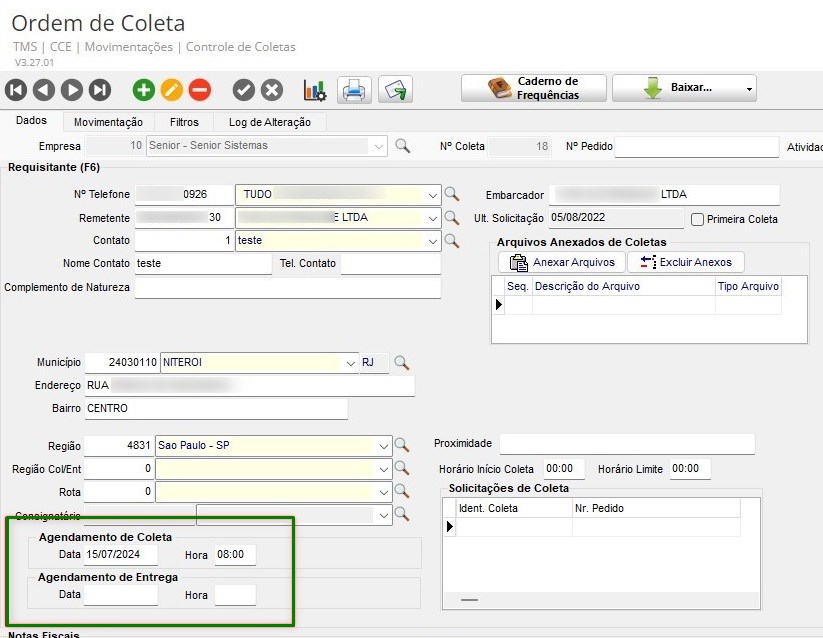The width and height of the screenshot is (823, 638).
Task: Click the Caderno de Frequências button
Action: pyautogui.click(x=534, y=88)
